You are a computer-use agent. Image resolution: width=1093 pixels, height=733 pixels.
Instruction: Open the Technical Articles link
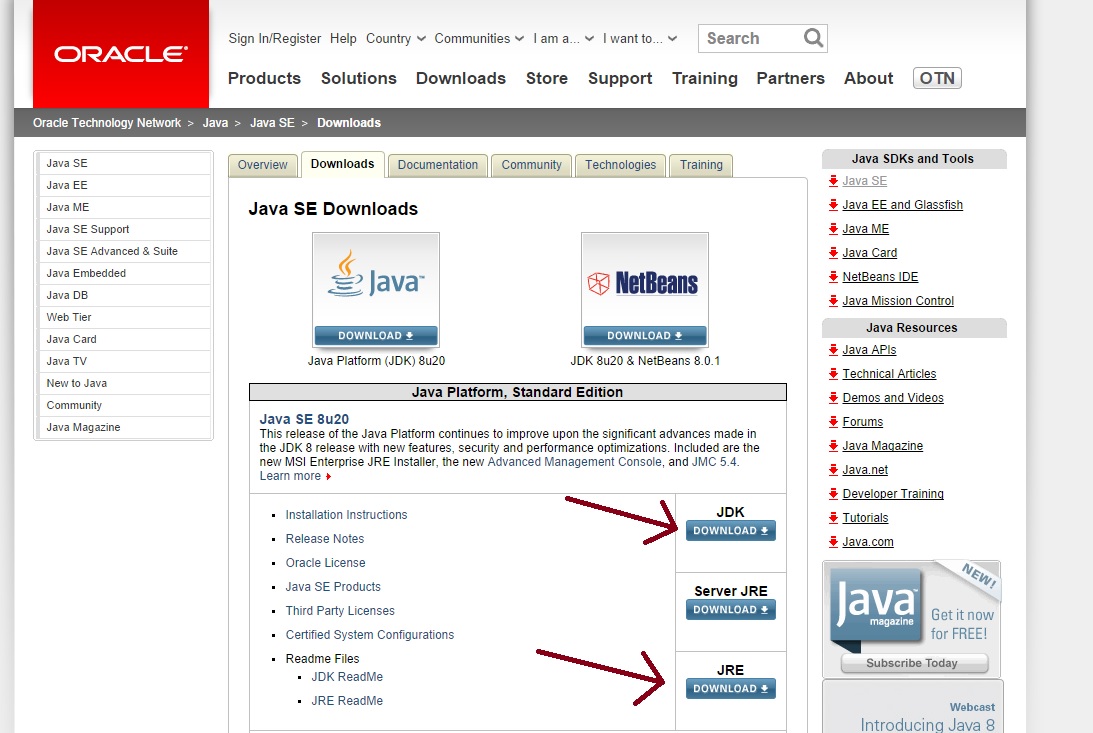pos(889,374)
